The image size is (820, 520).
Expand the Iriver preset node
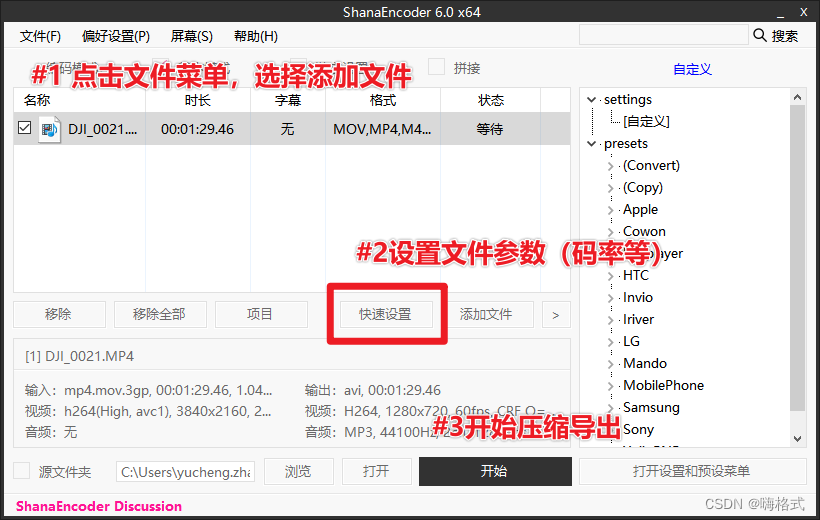610,320
